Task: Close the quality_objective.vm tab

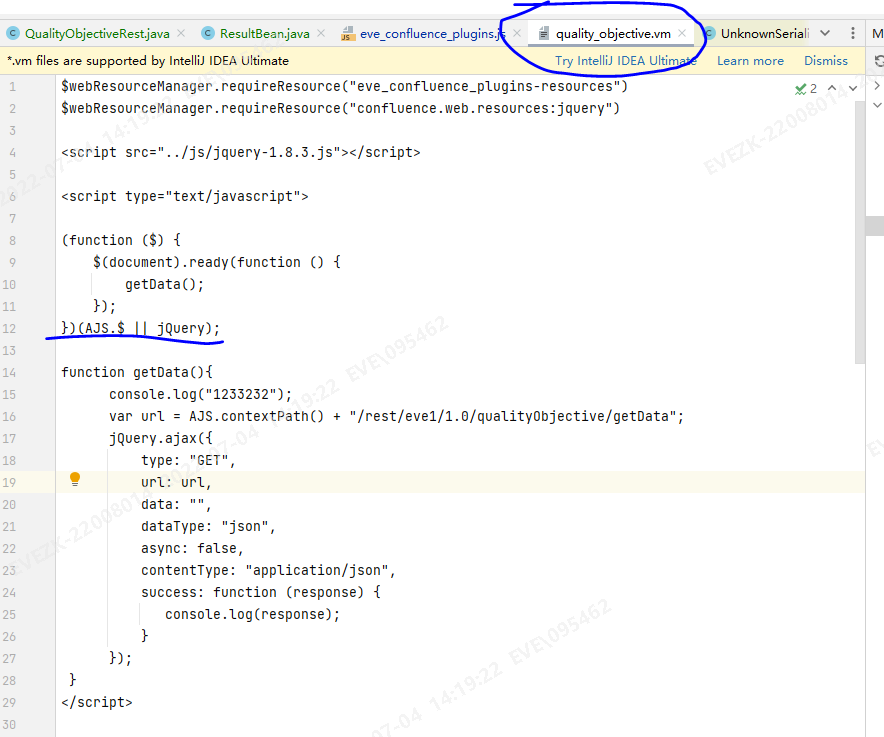Action: point(682,33)
